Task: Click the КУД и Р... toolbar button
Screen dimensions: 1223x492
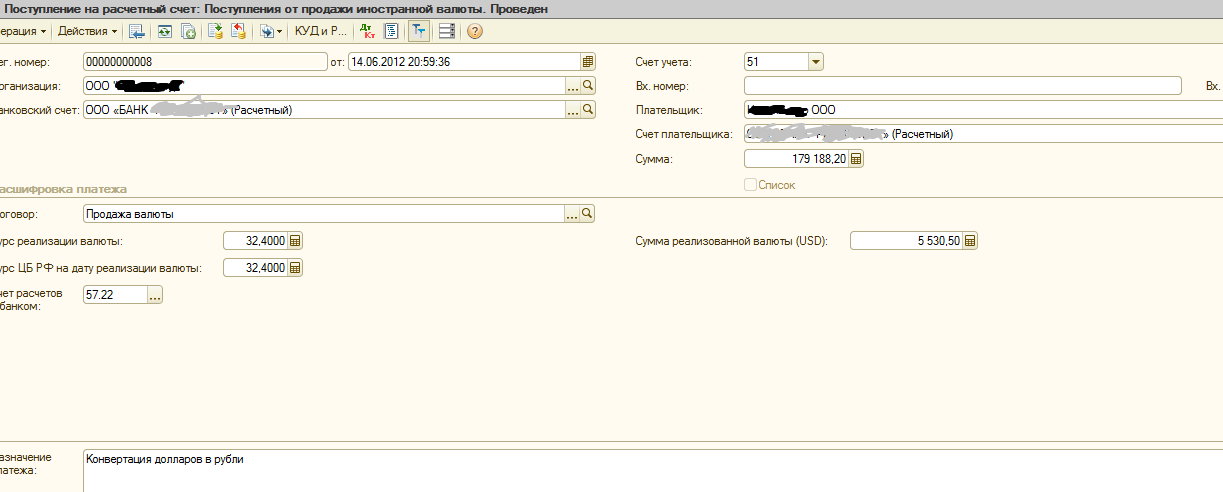Action: [x=321, y=31]
